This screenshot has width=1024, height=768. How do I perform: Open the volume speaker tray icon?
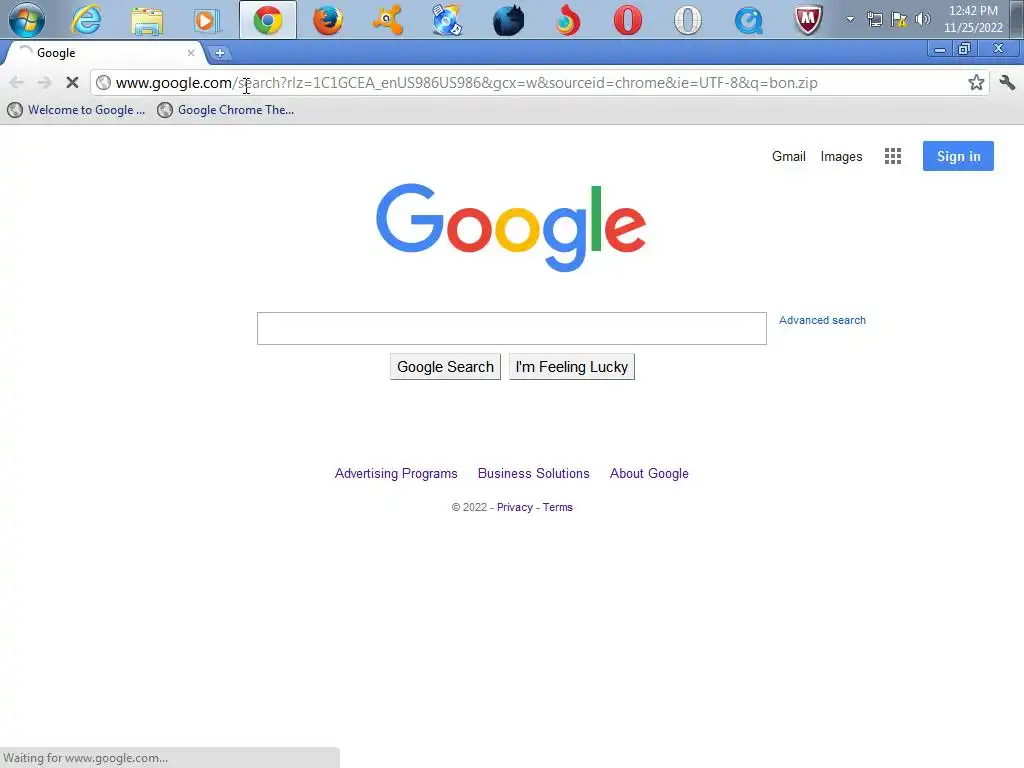pos(922,19)
